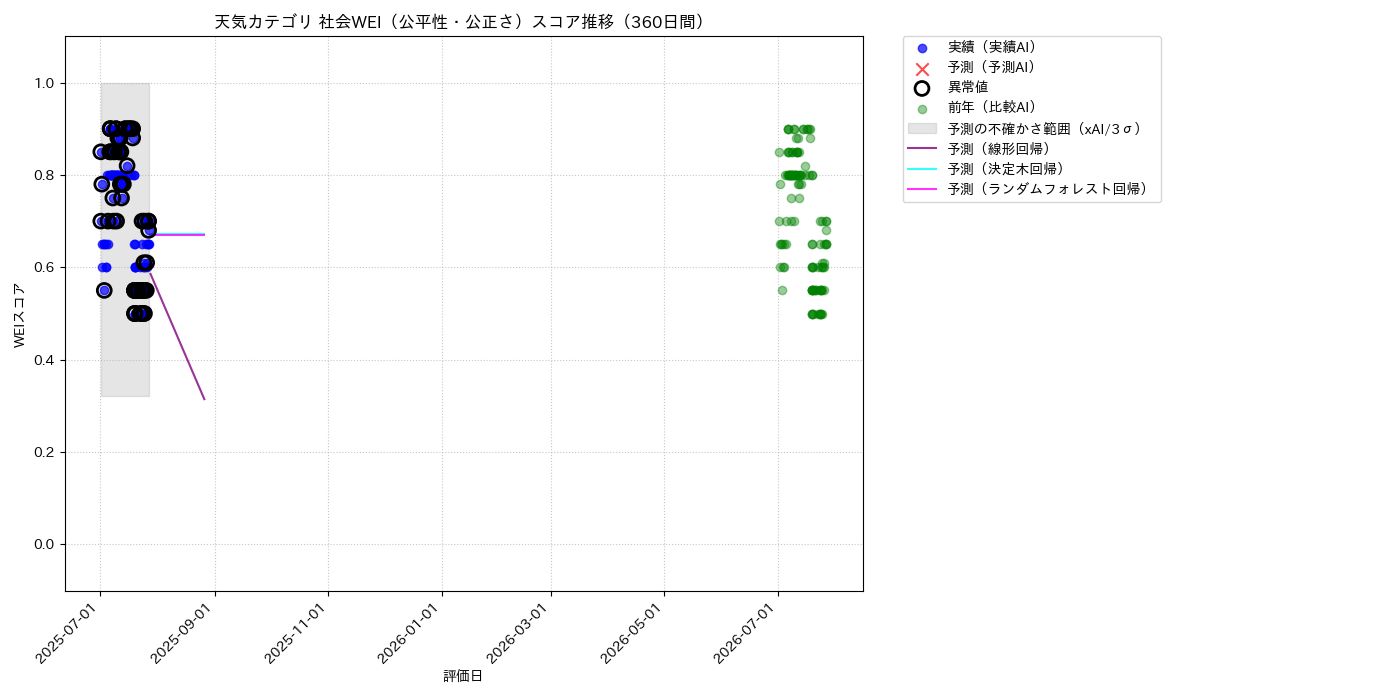This screenshot has height=700, width=1400.
Task: Click the gray 予測の不確かさ範囲 legend swatch
Action: (x=922, y=129)
